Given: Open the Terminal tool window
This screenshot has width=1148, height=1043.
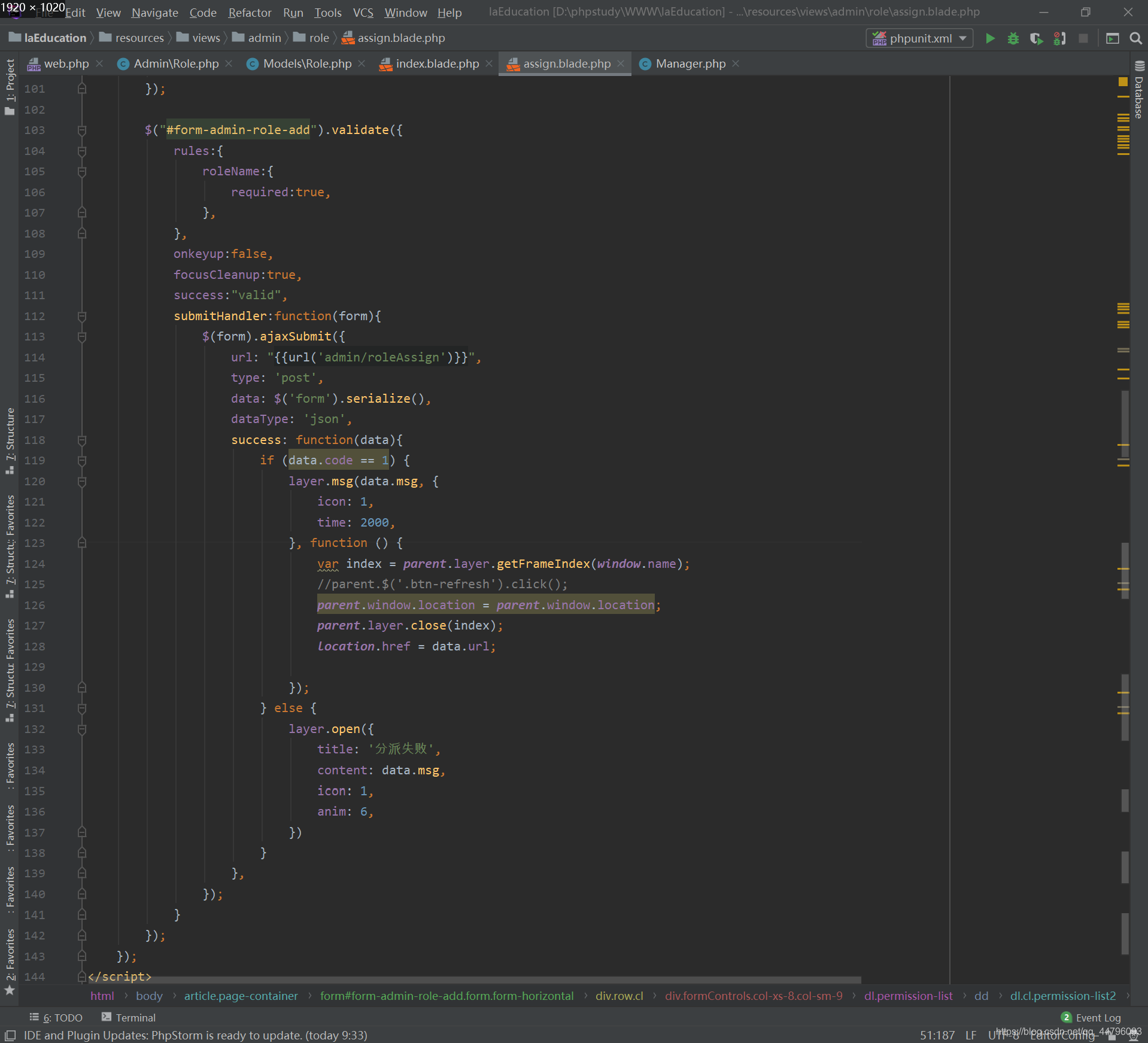Looking at the screenshot, I should pyautogui.click(x=129, y=1017).
